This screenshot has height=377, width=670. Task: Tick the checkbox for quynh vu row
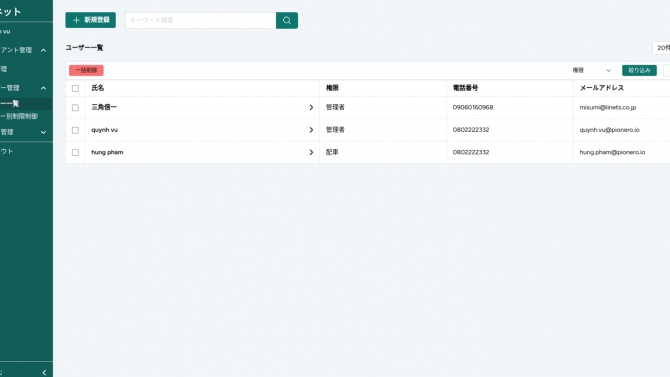[x=75, y=130]
